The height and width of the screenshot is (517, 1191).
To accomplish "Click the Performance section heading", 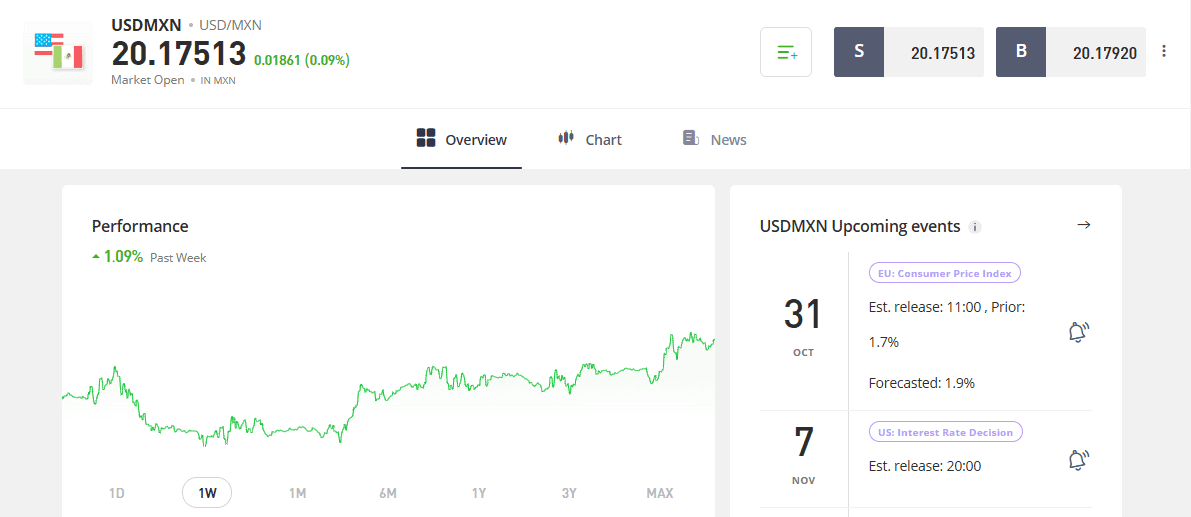I will tap(140, 226).
